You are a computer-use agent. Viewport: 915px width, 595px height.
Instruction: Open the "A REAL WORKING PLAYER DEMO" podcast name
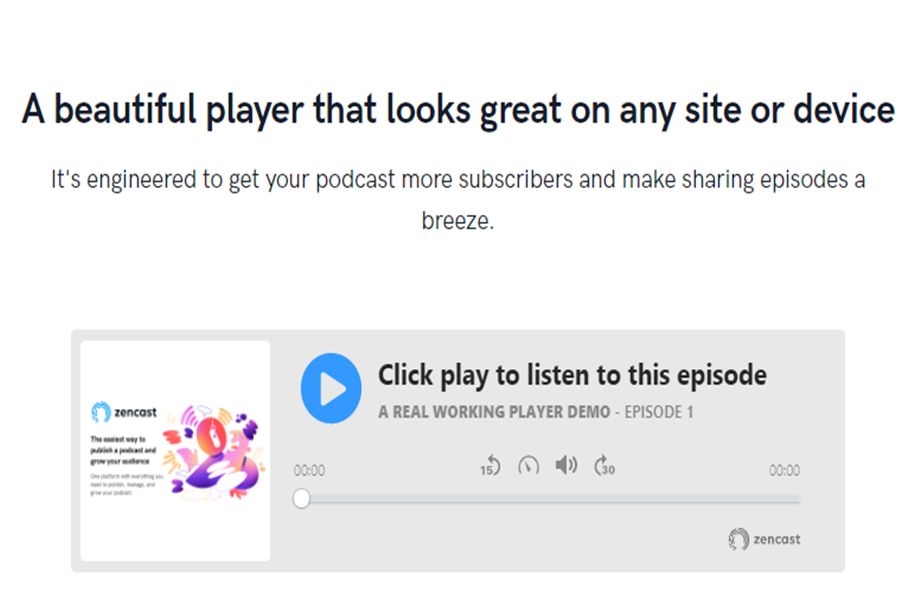[x=494, y=412]
